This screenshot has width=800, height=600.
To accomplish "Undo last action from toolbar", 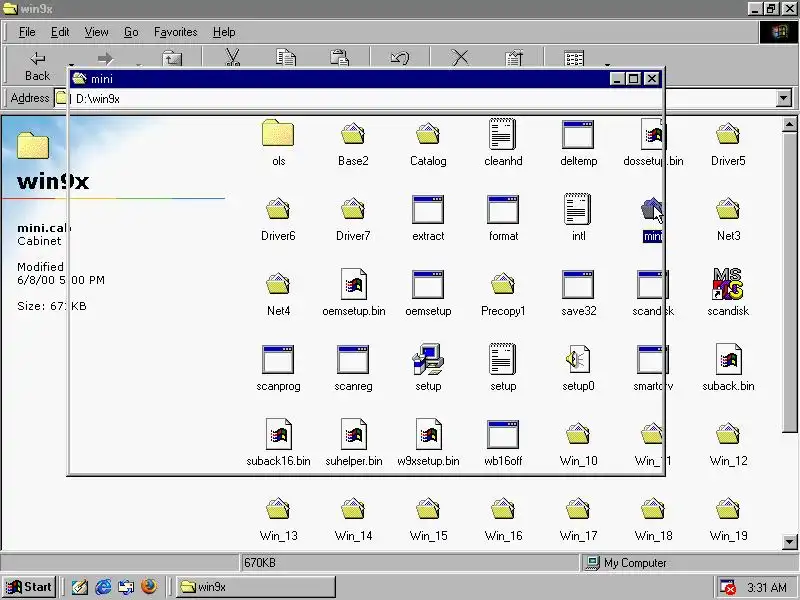I will click(399, 58).
